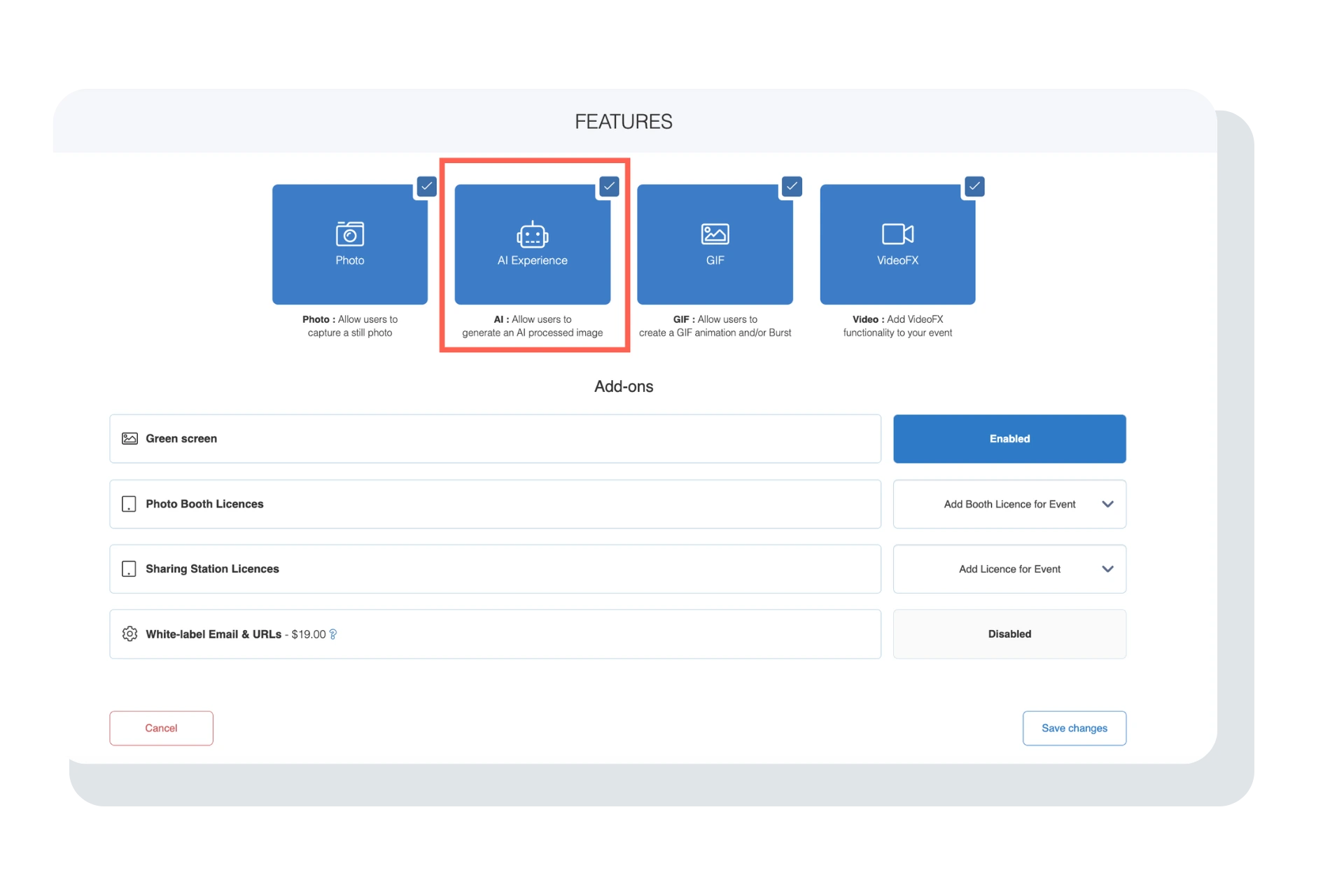The width and height of the screenshot is (1344, 896).
Task: Uncheck the VideoFX feature checkbox
Action: point(974,186)
